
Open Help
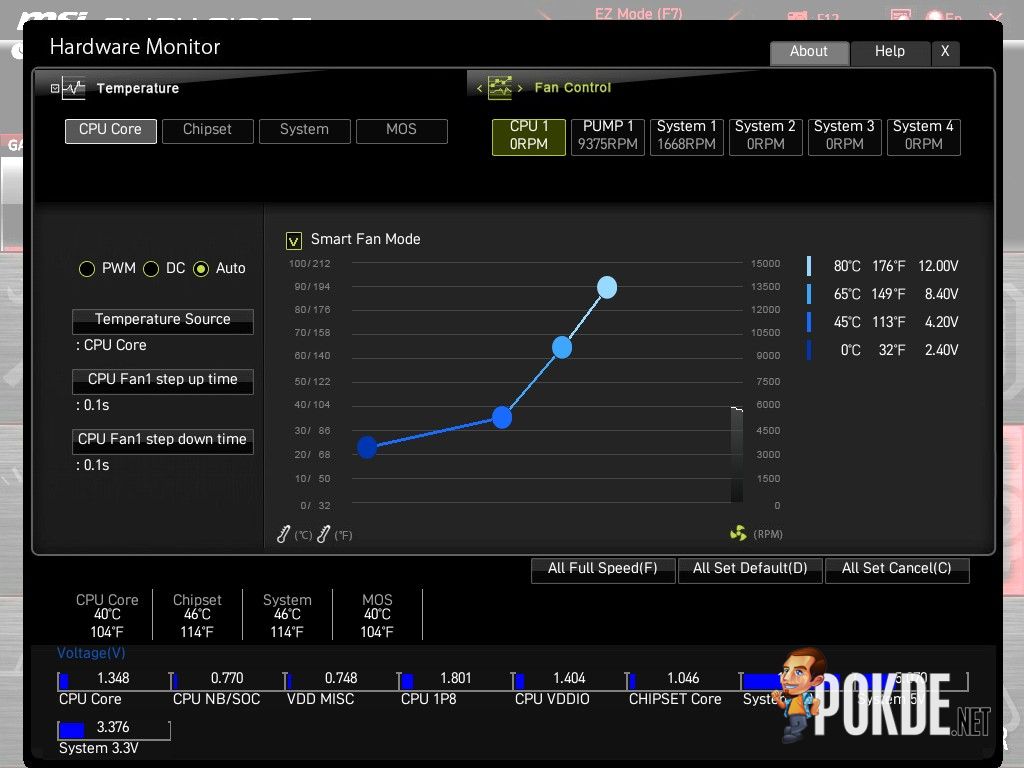889,52
